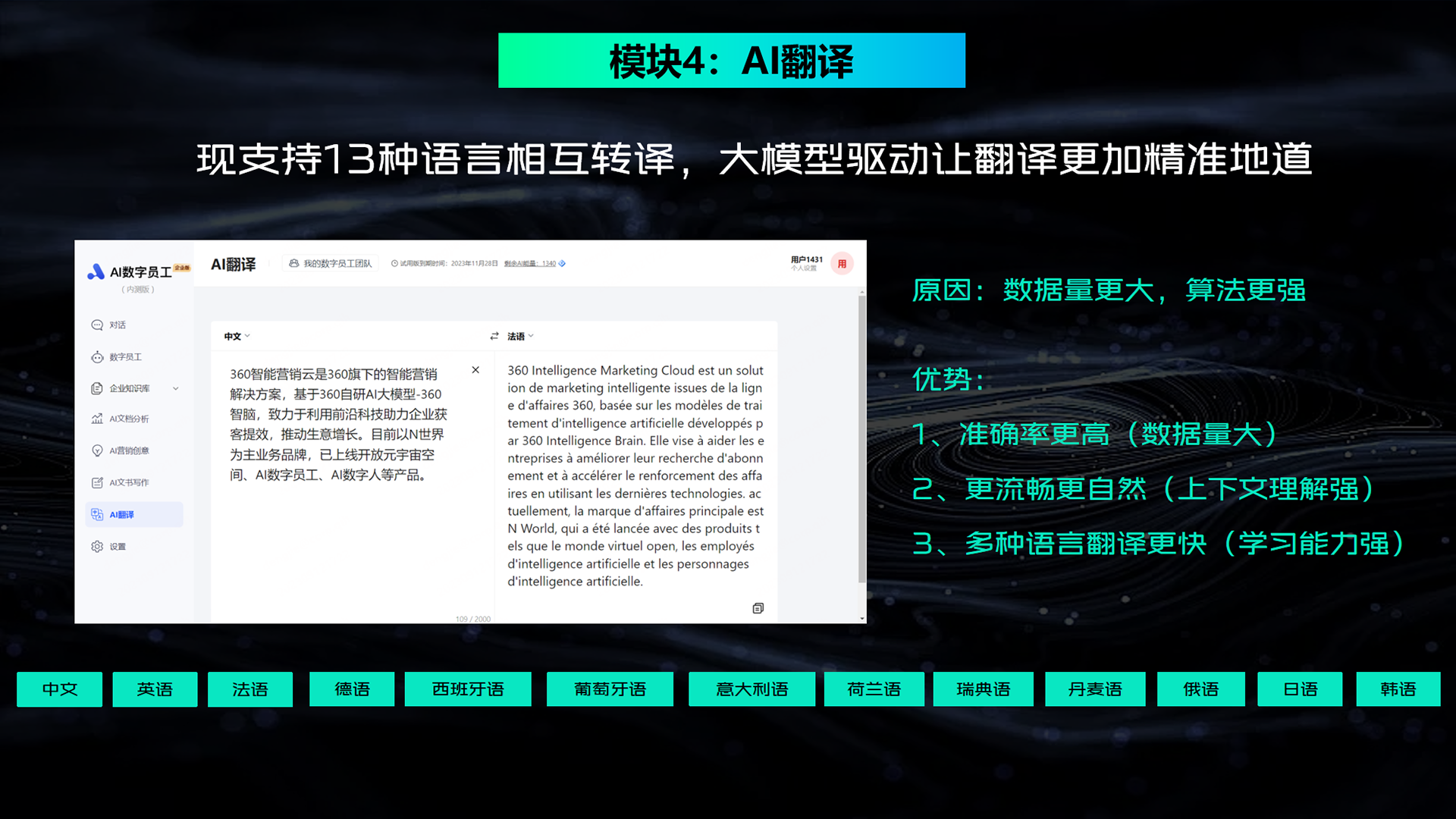
Task: Click the 德语 language tag
Action: tap(352, 689)
